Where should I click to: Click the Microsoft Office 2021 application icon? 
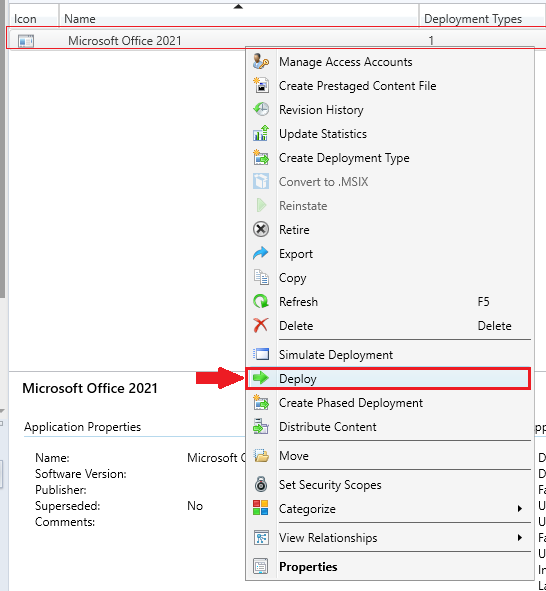point(26,41)
